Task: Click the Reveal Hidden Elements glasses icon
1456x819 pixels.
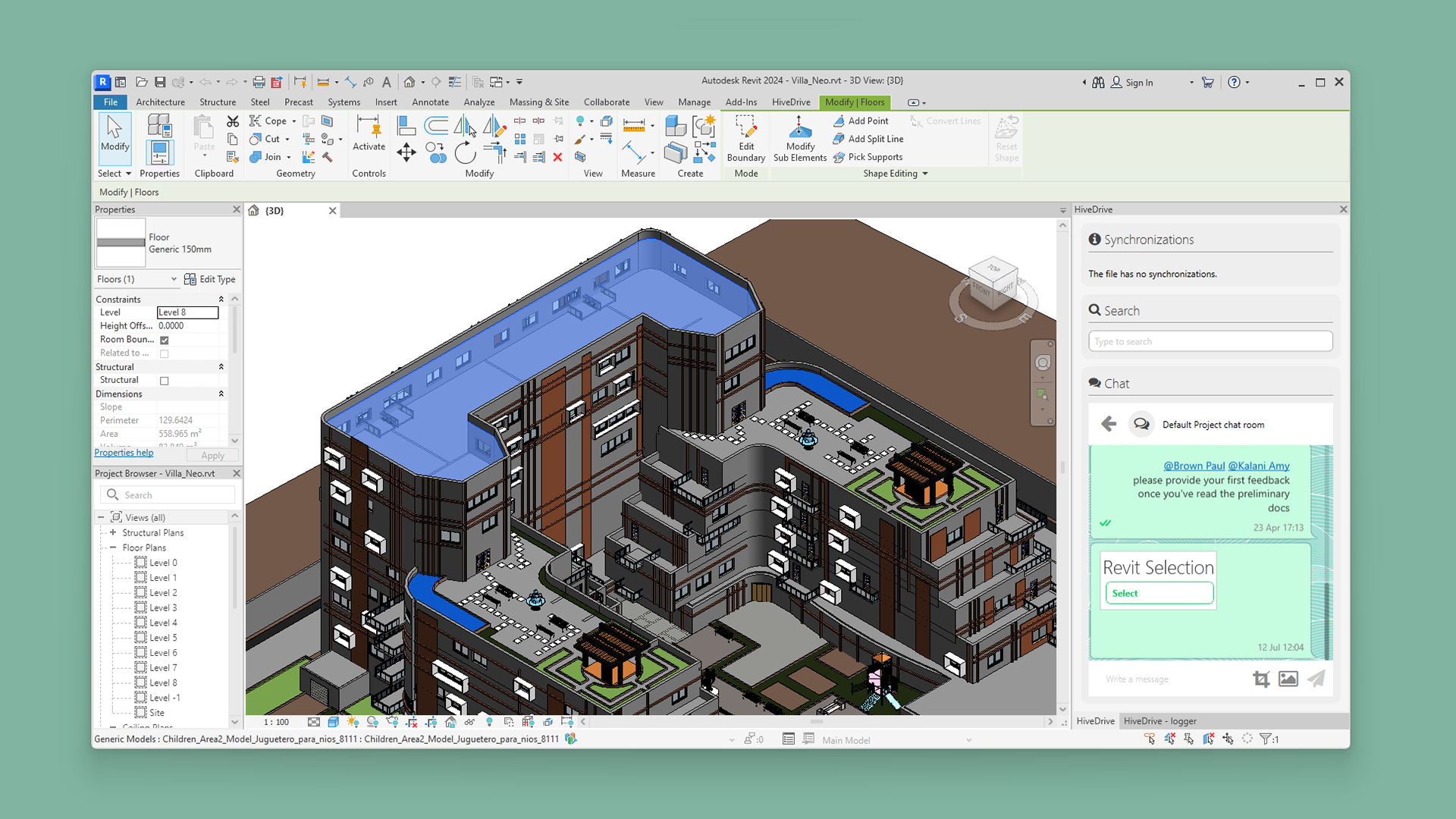Action: [470, 723]
